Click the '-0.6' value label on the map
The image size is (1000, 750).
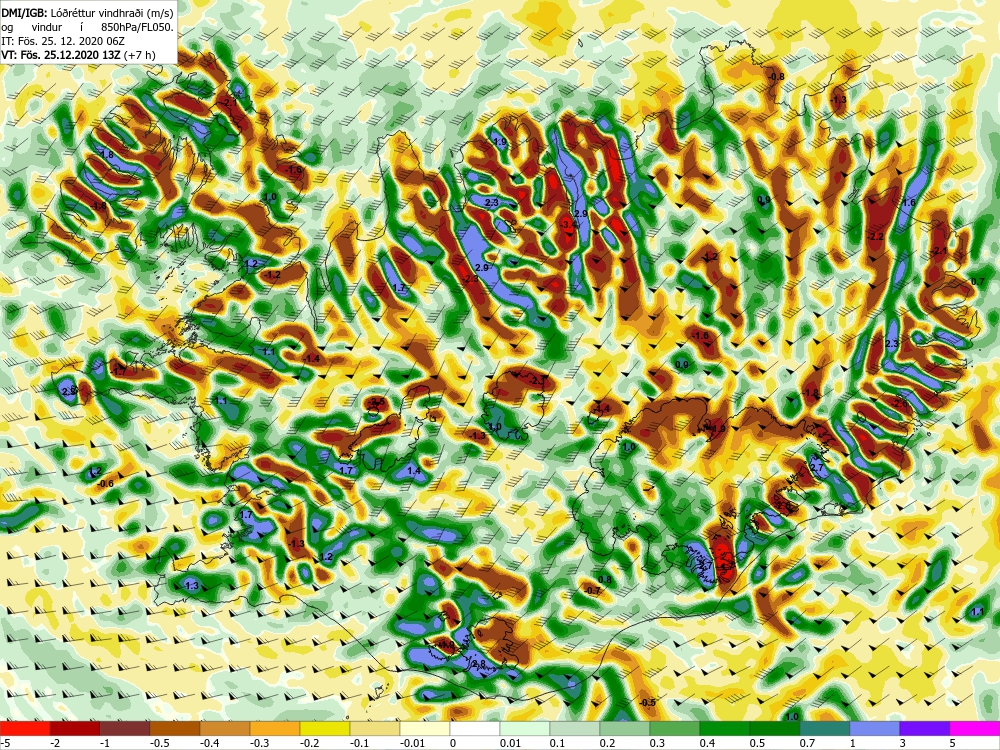click(x=105, y=484)
